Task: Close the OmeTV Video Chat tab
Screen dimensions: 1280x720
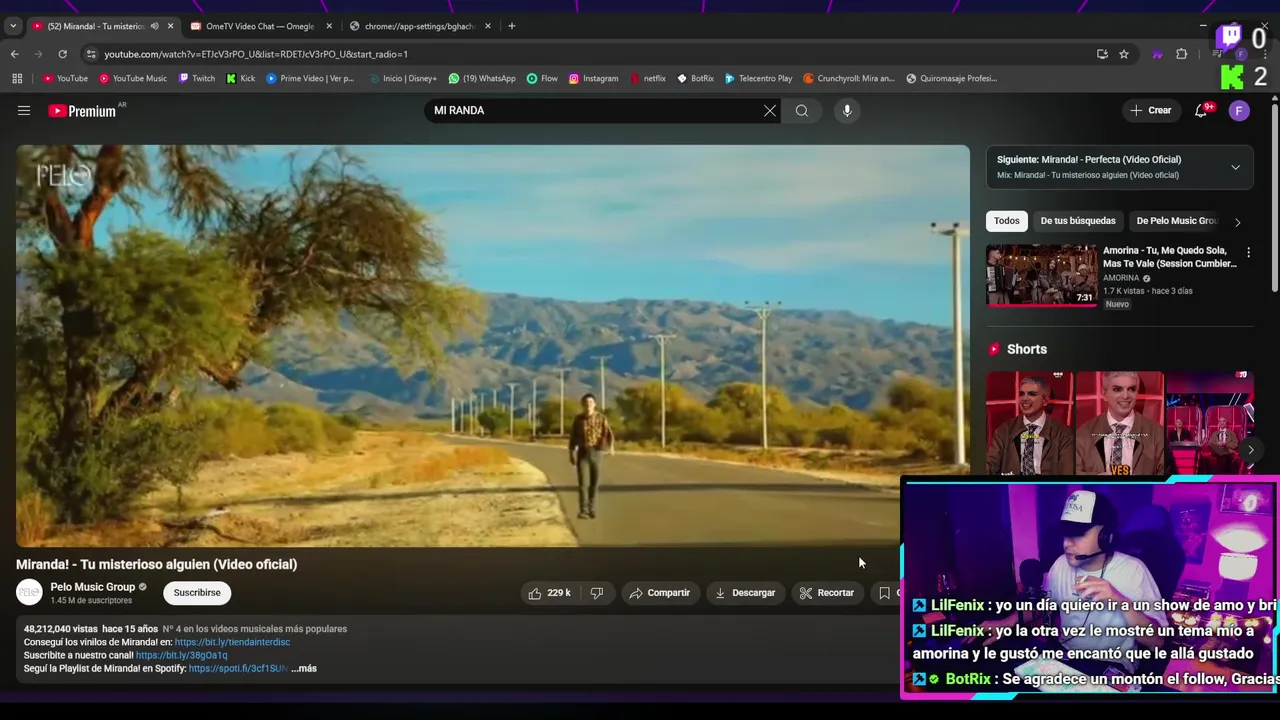Action: pos(329,26)
